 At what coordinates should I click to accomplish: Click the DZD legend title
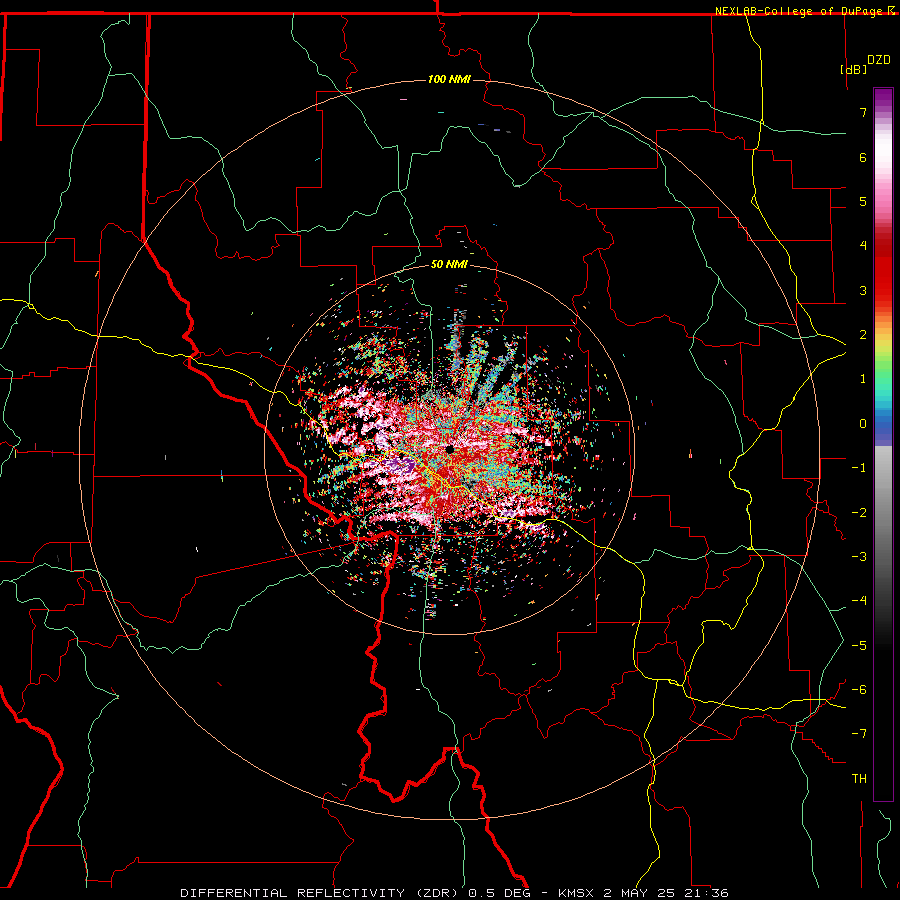click(879, 60)
